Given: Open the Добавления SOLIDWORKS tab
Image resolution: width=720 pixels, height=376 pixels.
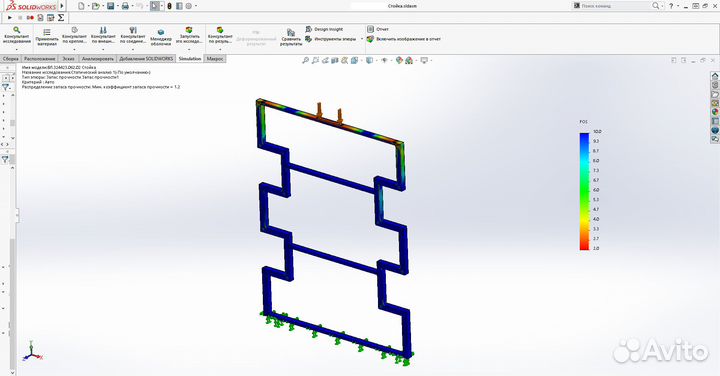Looking at the screenshot, I should click(x=146, y=59).
